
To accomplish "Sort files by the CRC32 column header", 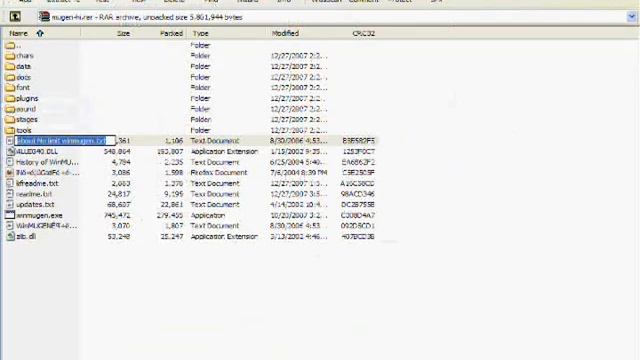I will (363, 33).
